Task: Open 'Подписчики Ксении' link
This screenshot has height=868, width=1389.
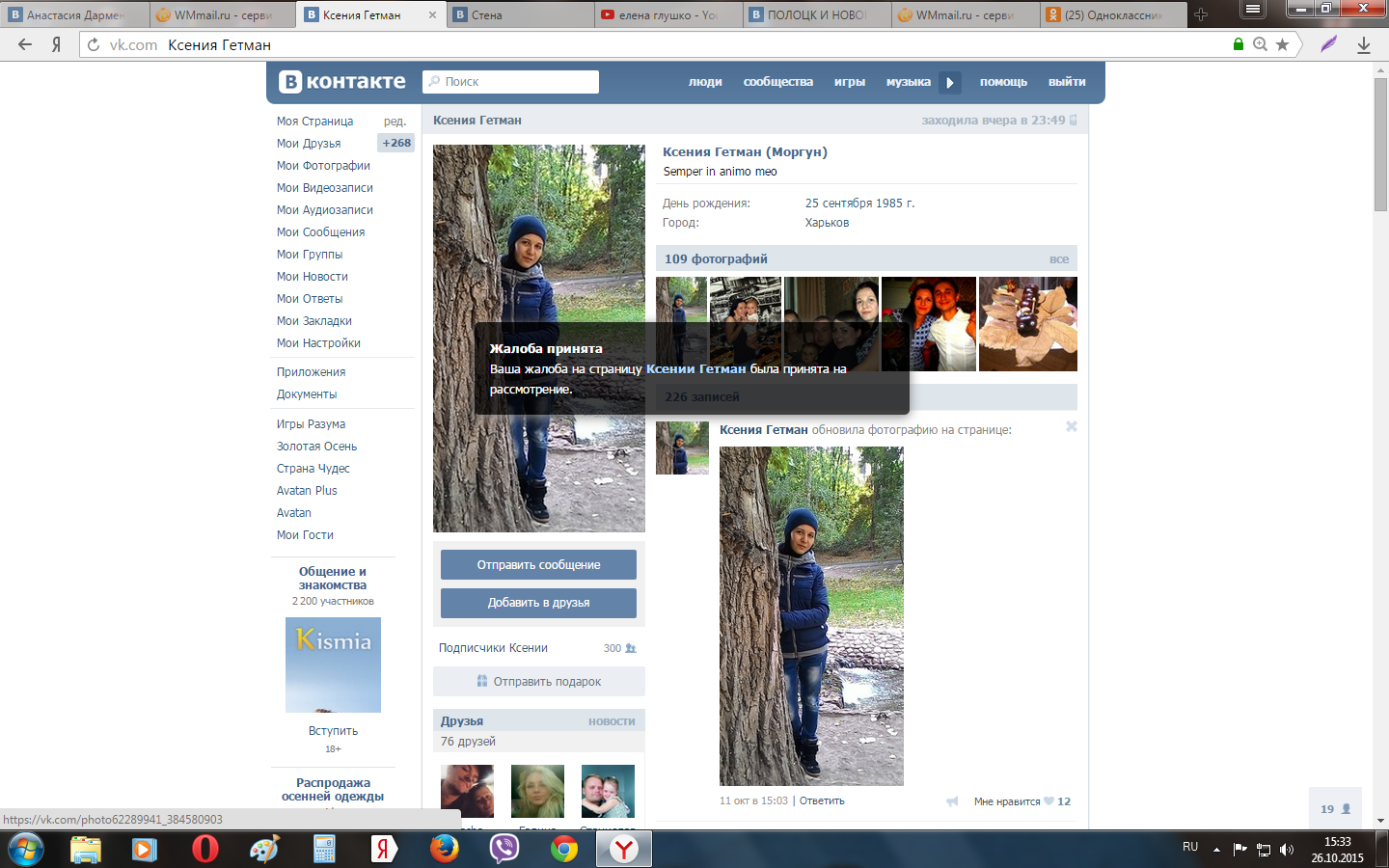Action: 493,648
